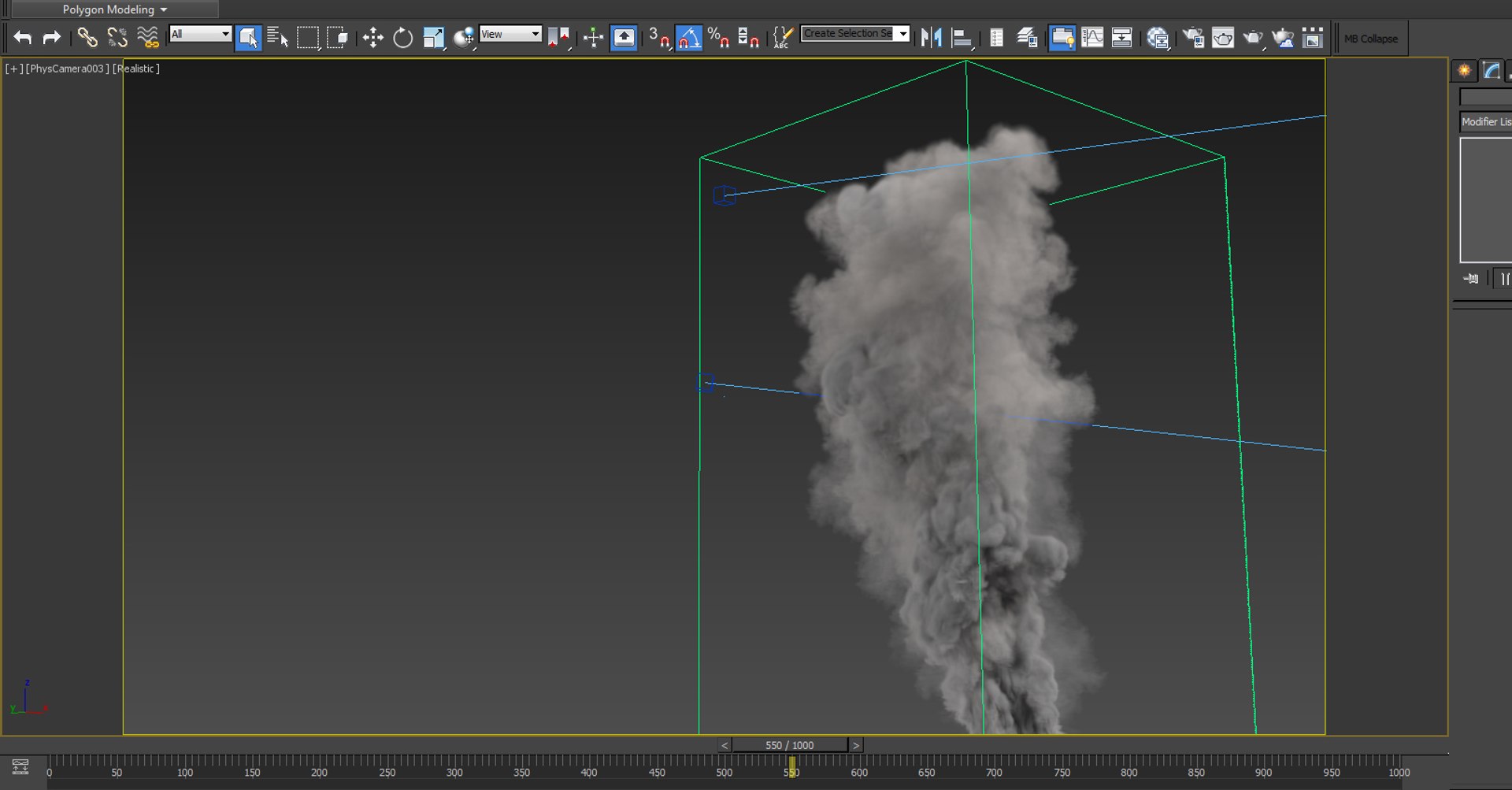
Task: Open Realistic shading viewport menu
Action: 136,69
